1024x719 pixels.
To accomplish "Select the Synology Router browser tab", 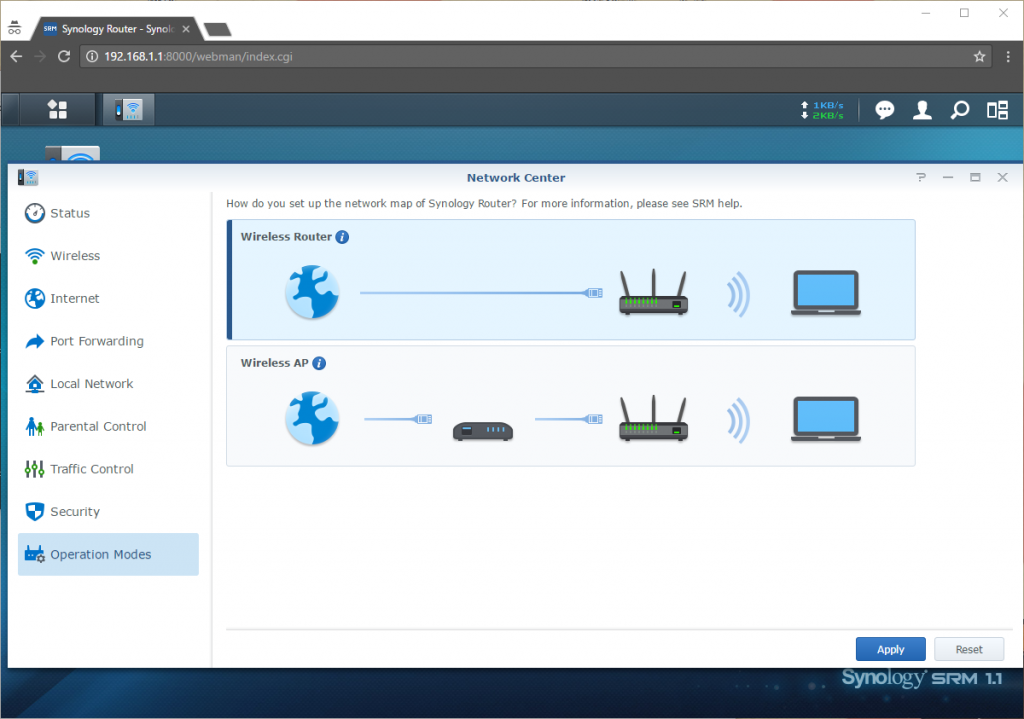I will [x=115, y=29].
